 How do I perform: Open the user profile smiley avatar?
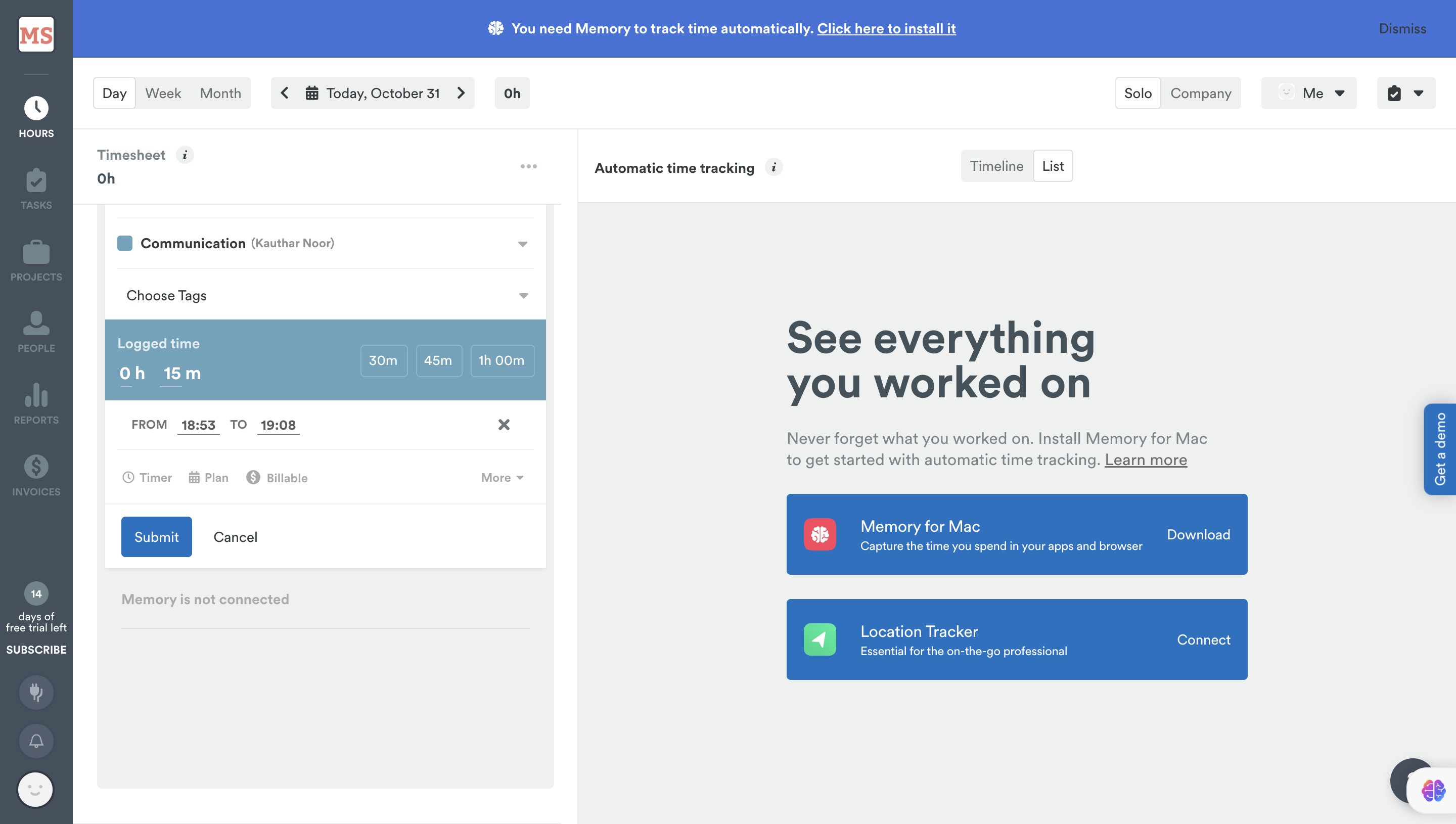point(36,790)
